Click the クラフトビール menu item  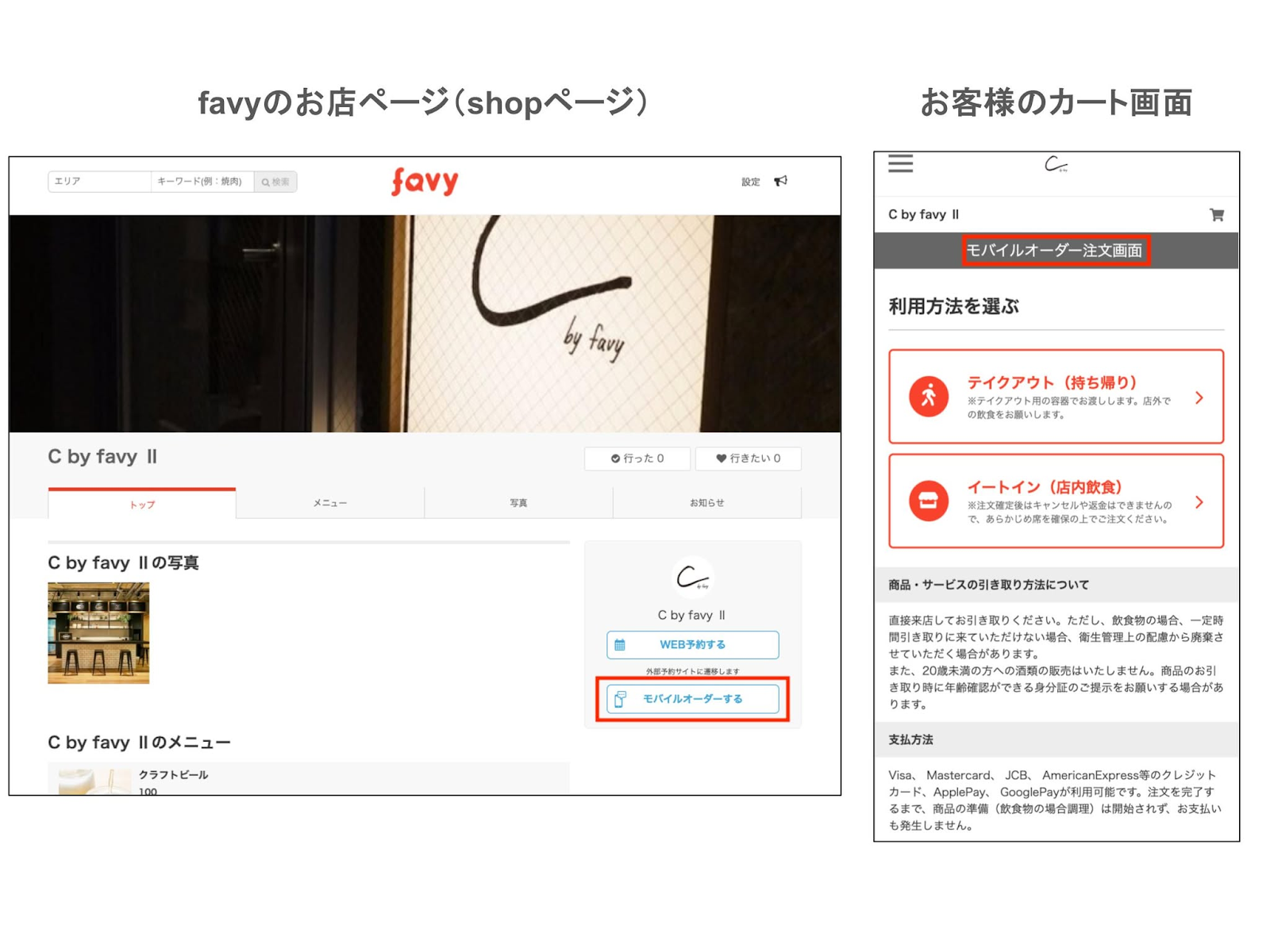coord(309,779)
